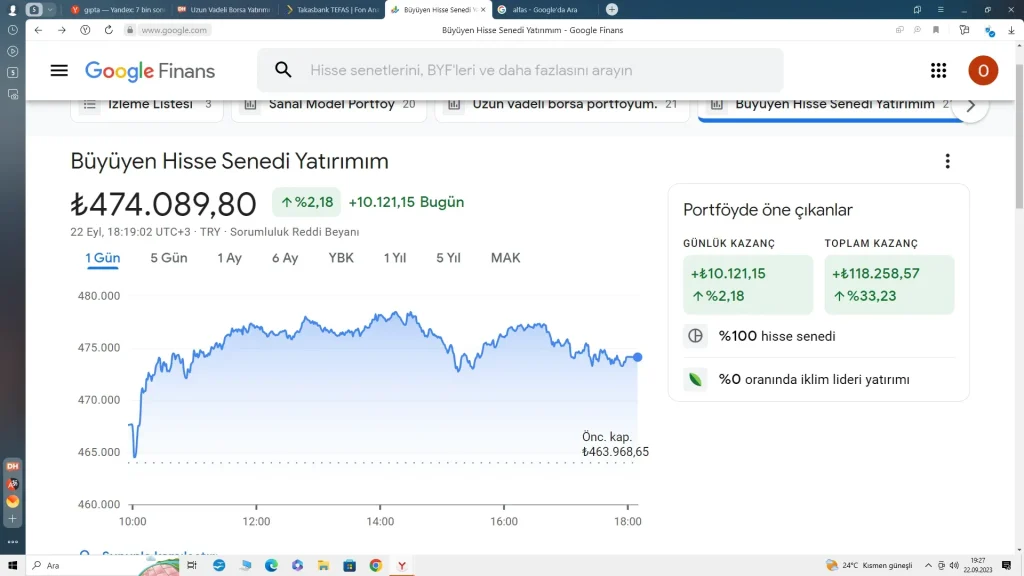Viewport: 1024px width, 576px height.
Task: Click the search magnifier icon
Action: (283, 70)
